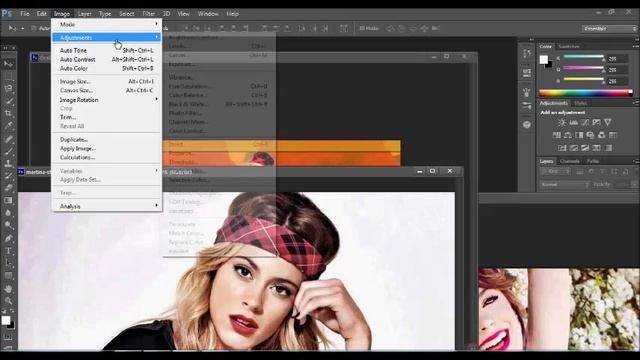Open the Window menu
Image resolution: width=640 pixels, height=360 pixels.
(x=208, y=13)
